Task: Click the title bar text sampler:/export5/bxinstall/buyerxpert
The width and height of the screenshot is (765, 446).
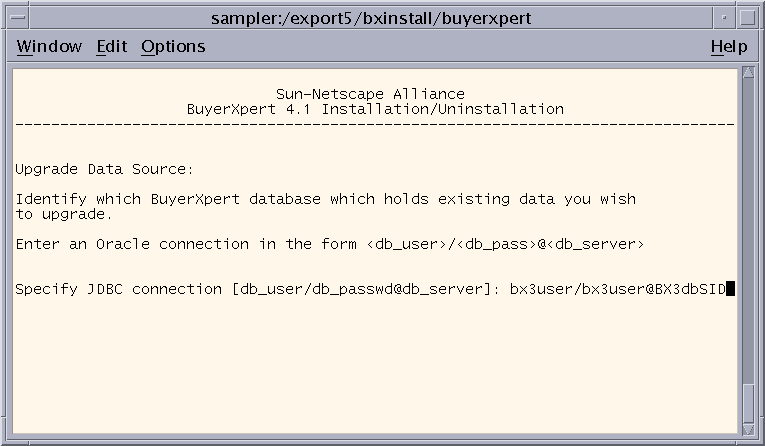Action: point(371,19)
